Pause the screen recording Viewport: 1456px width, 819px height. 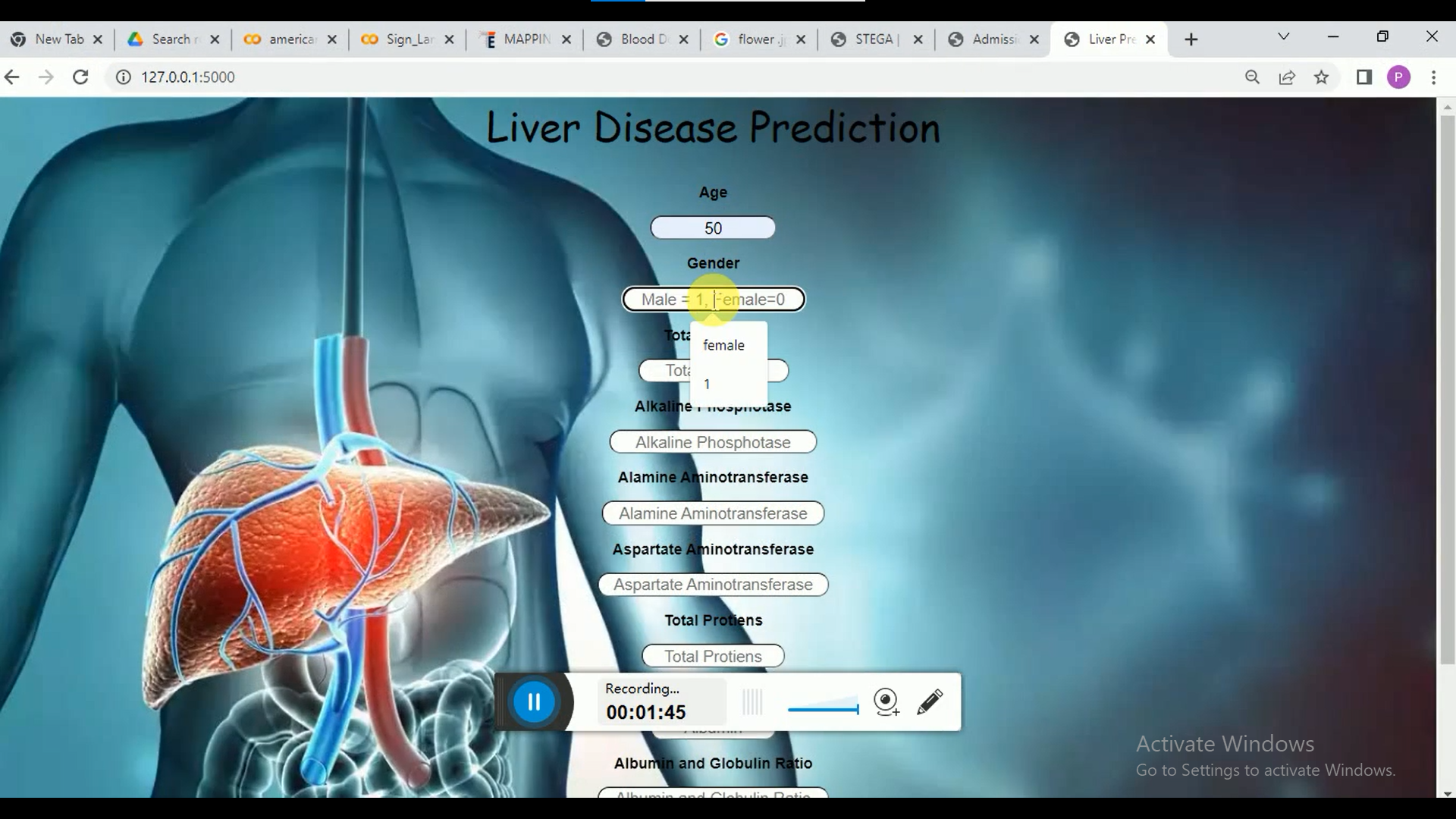[534, 702]
